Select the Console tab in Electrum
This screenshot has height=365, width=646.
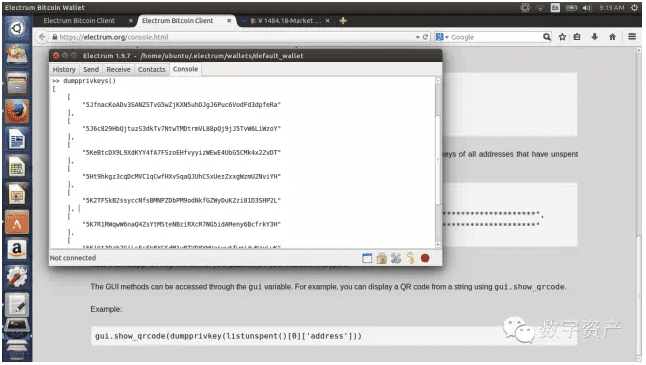tap(185, 69)
